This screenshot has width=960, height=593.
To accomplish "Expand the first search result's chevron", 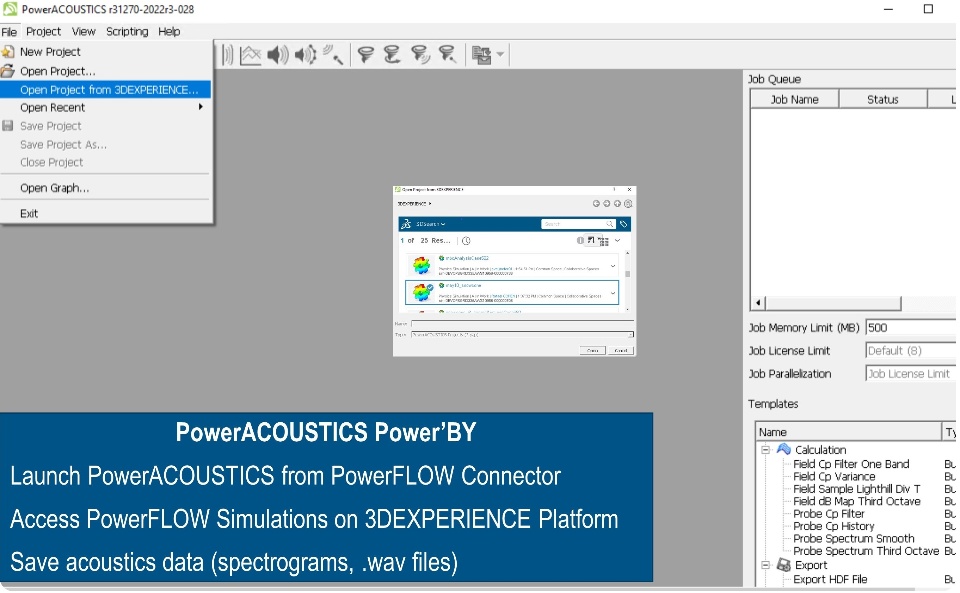I will click(613, 266).
